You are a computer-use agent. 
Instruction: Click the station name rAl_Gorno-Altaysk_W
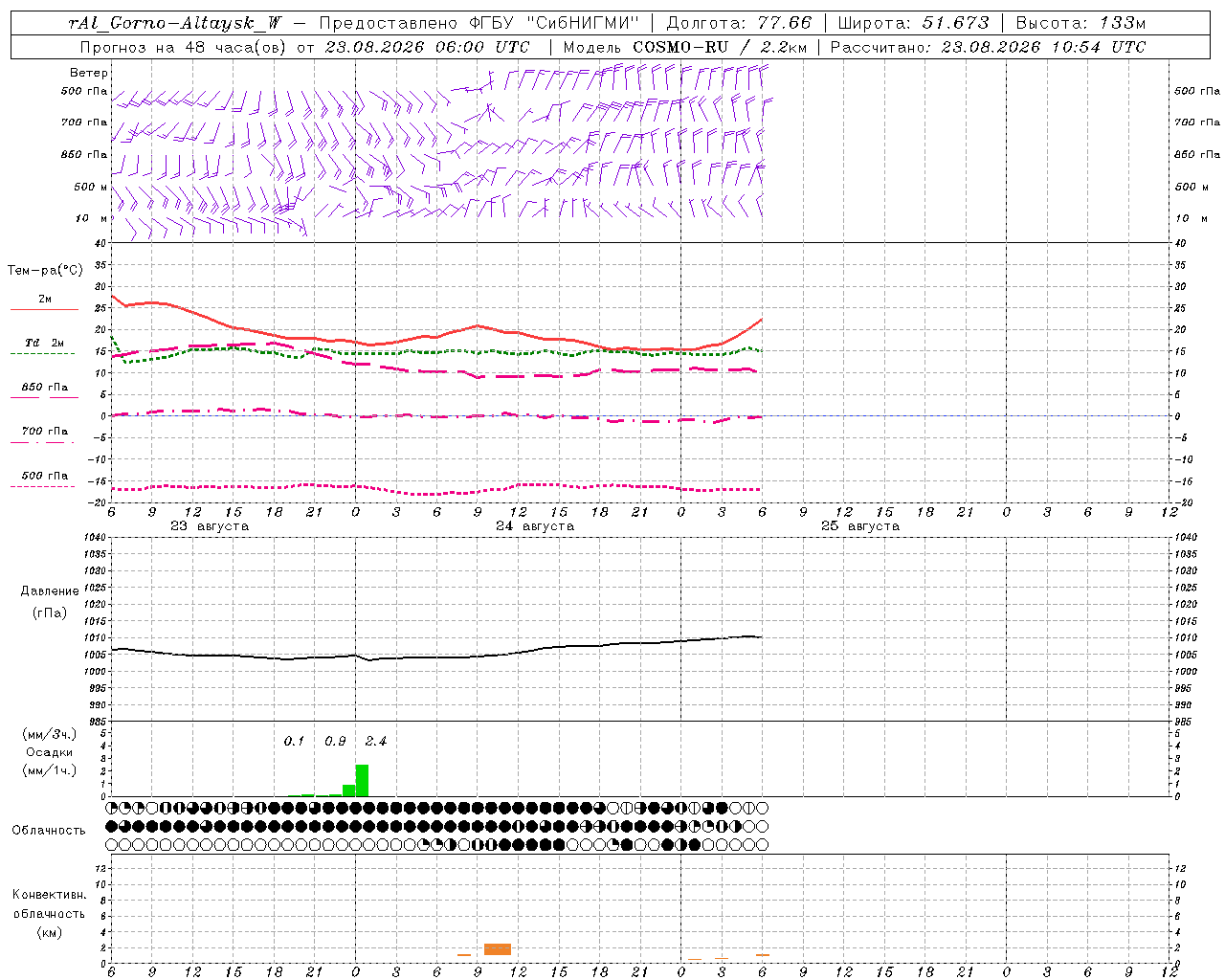pyautogui.click(x=175, y=23)
